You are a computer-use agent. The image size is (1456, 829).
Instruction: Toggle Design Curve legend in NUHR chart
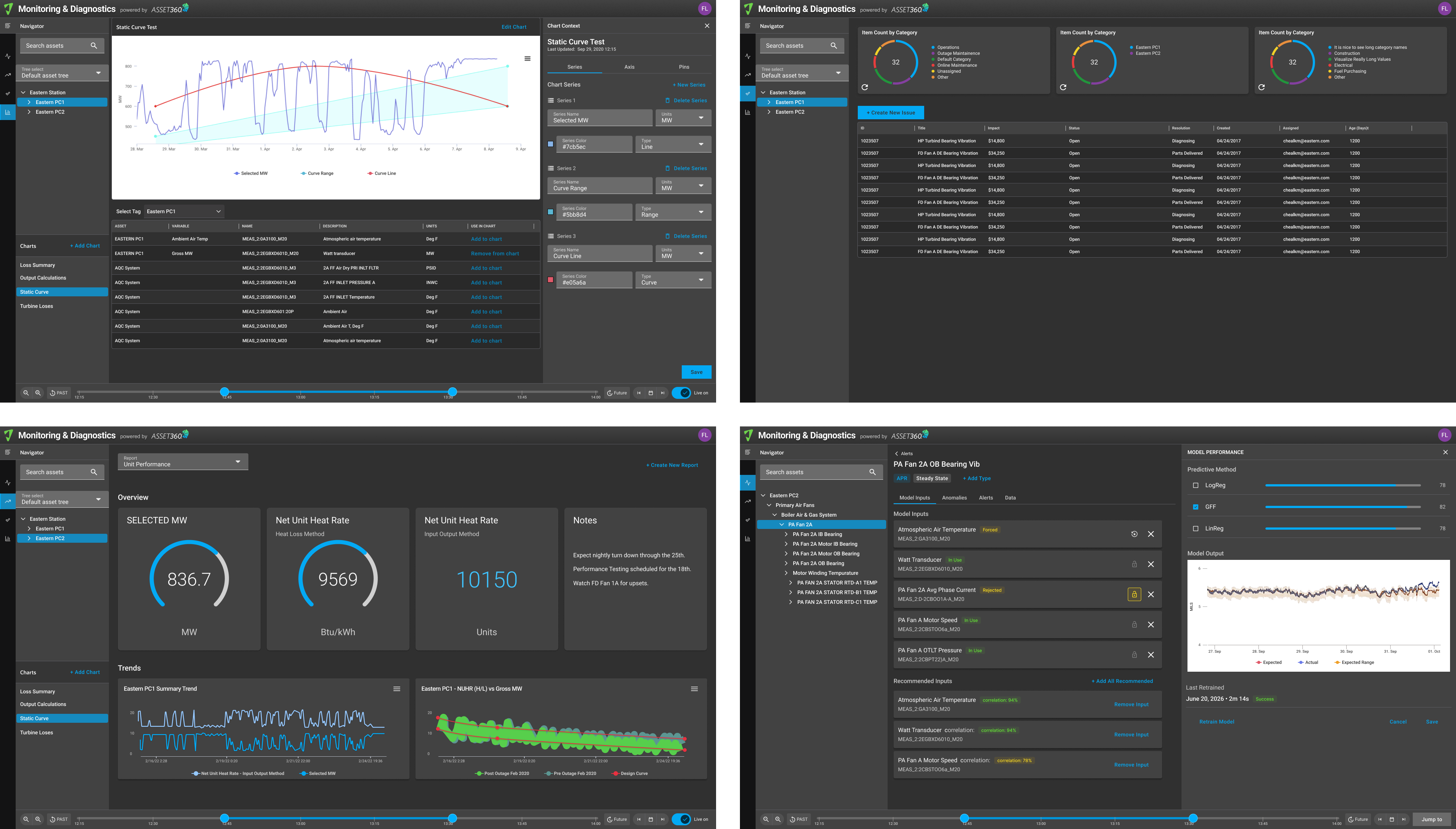[630, 773]
